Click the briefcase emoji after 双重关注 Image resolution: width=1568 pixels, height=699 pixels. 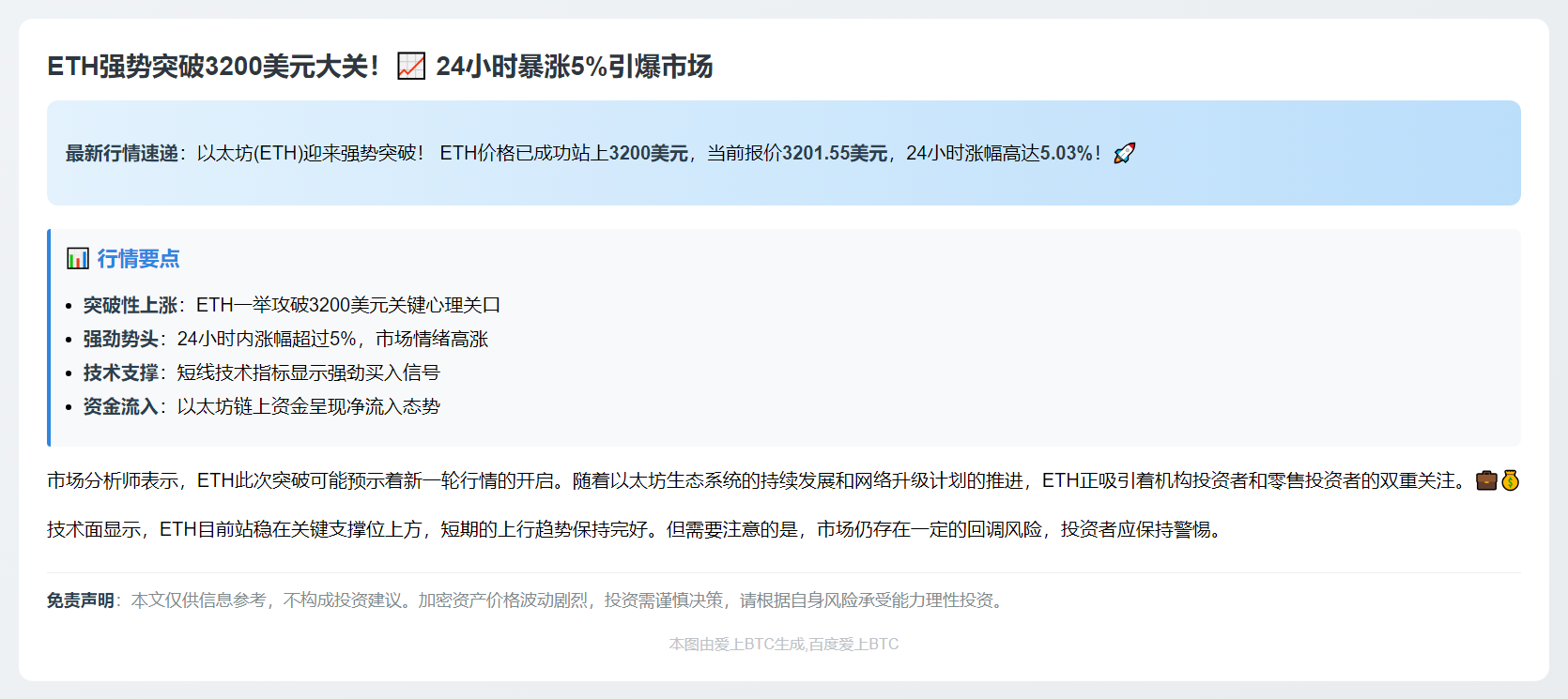point(1486,480)
